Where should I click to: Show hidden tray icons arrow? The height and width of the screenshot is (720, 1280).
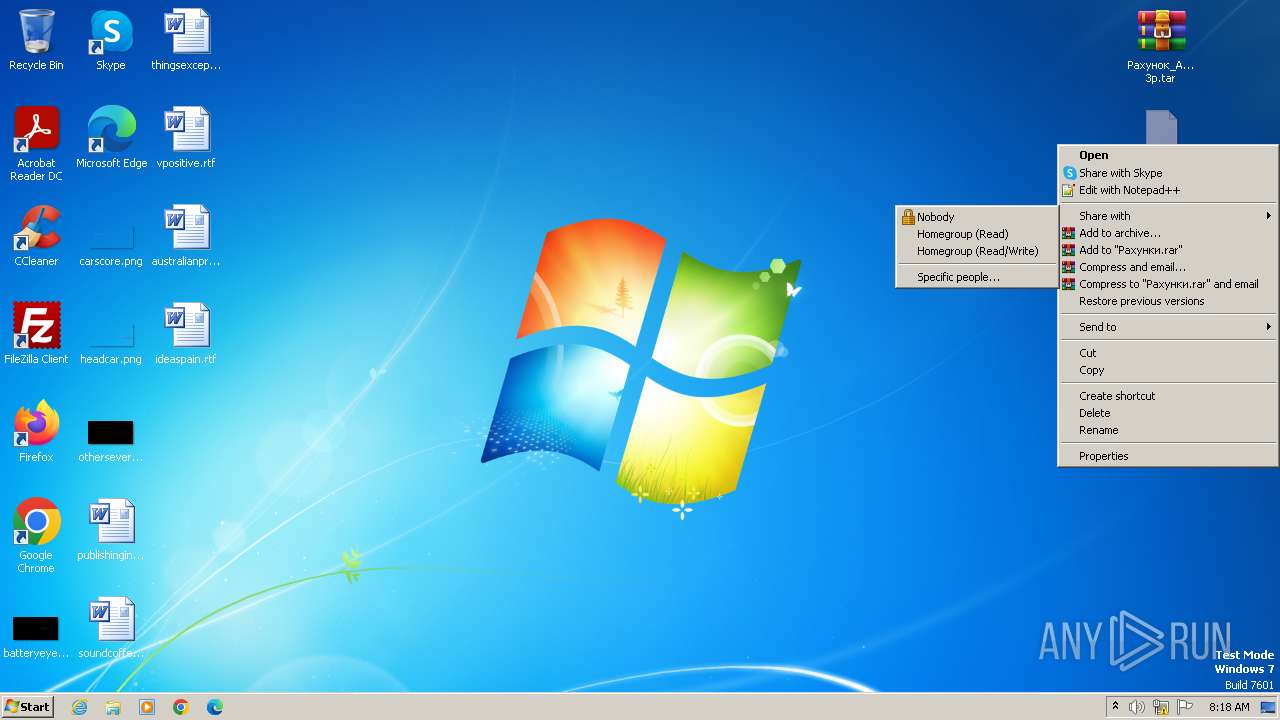pyautogui.click(x=1115, y=707)
